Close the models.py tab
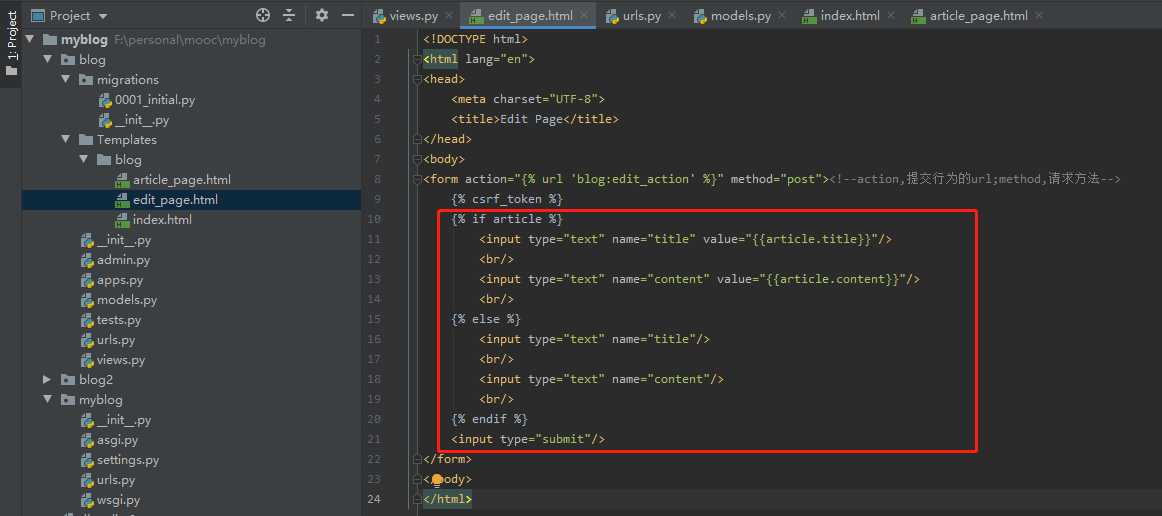The image size is (1162, 516). (x=783, y=16)
